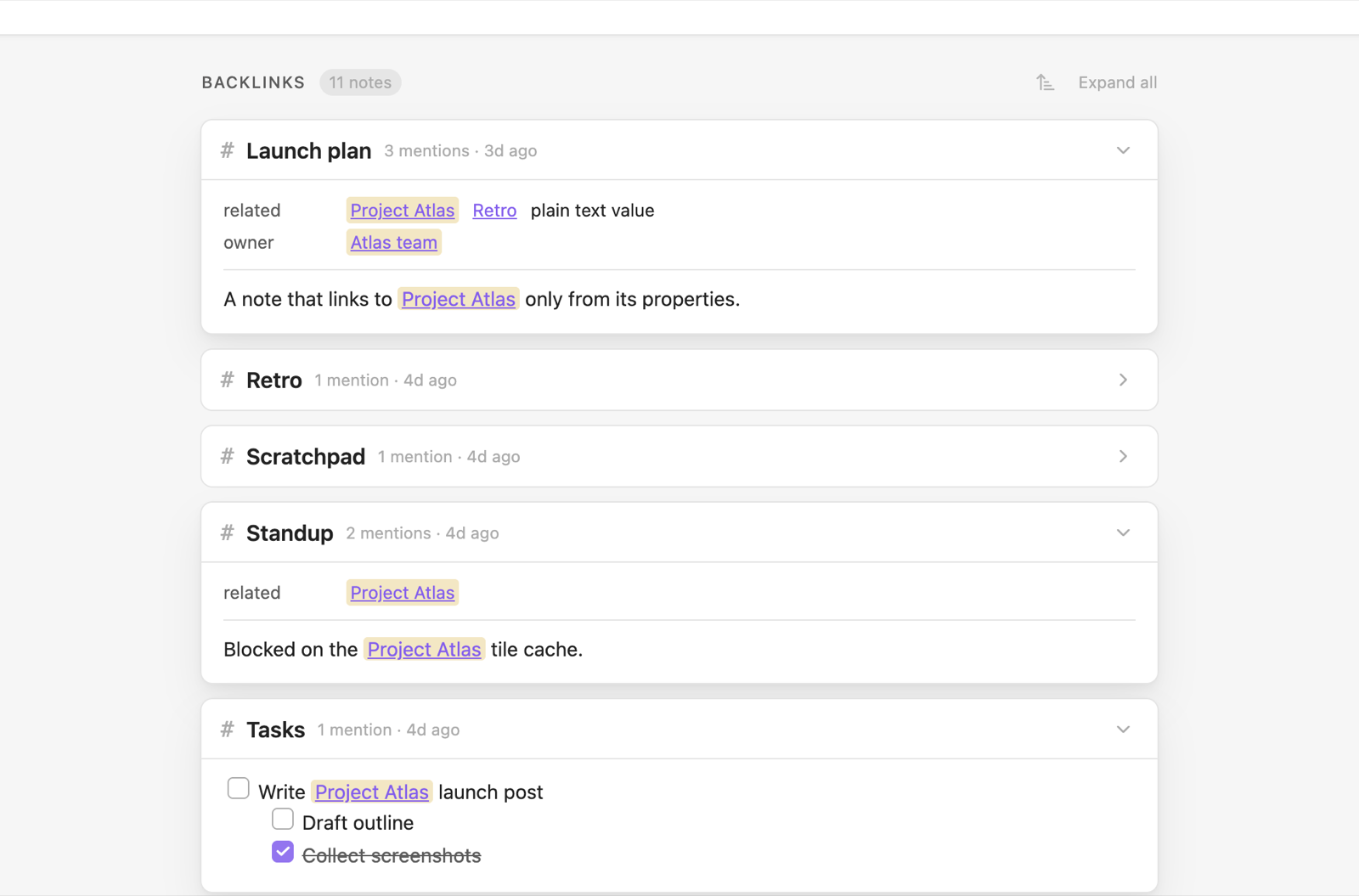
Task: Click the hash icon beside Launch plan
Action: click(x=227, y=150)
